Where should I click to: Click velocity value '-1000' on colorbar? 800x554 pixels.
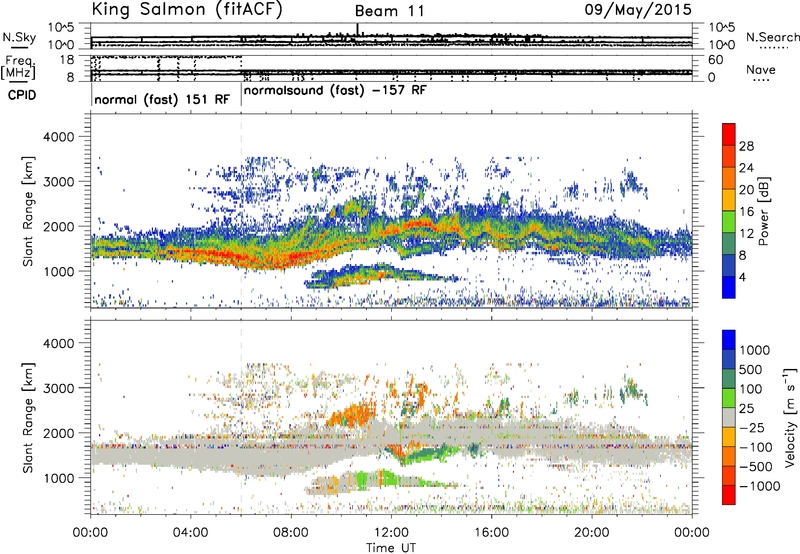759,486
